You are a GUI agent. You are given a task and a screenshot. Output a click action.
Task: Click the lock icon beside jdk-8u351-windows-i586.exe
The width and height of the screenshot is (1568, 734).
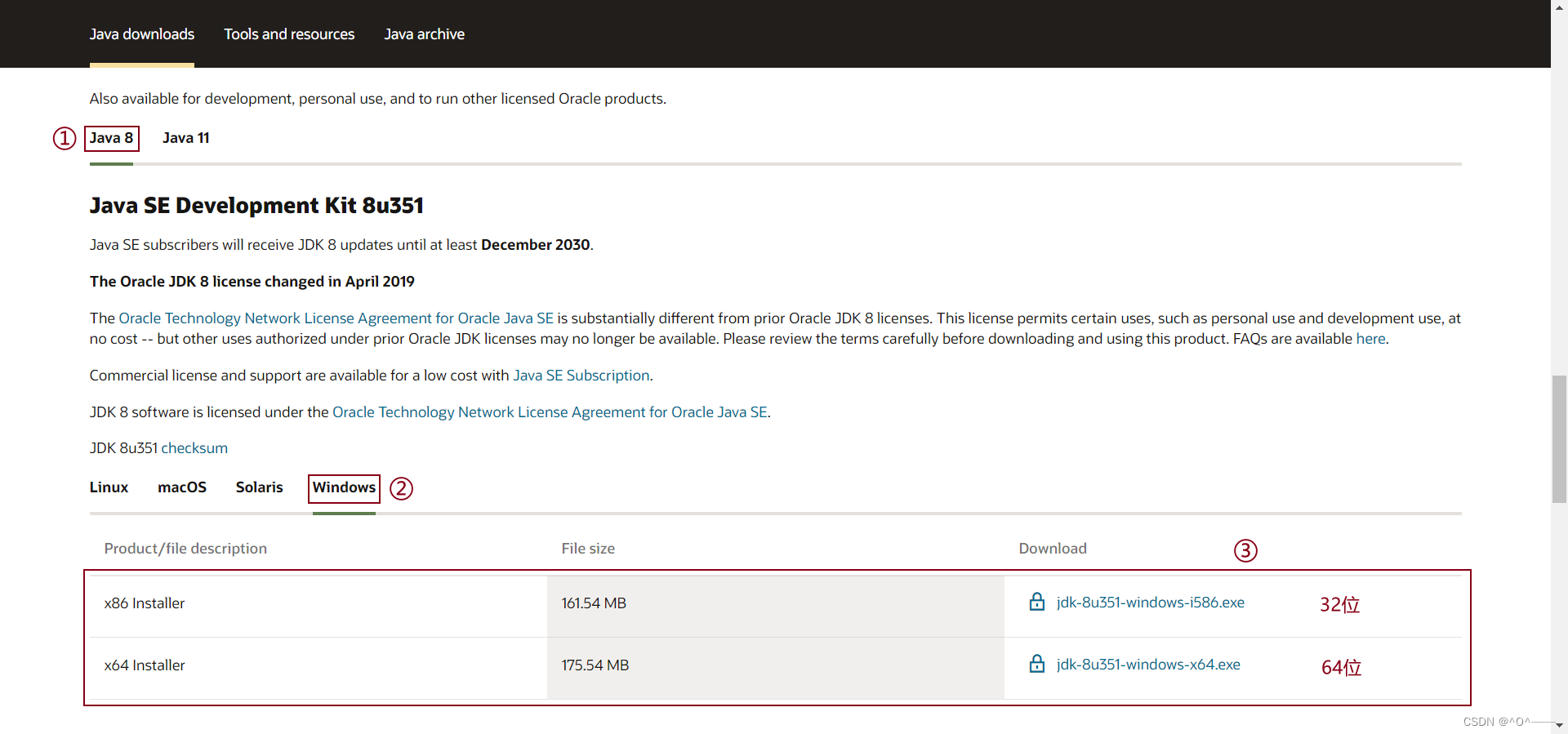1037,602
